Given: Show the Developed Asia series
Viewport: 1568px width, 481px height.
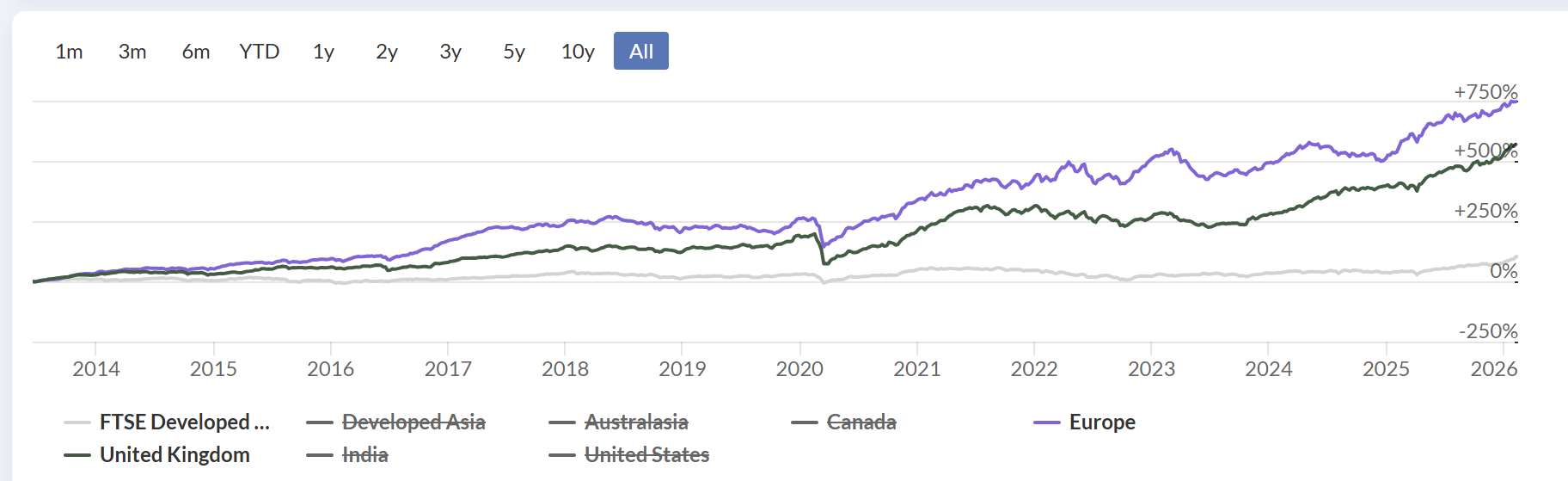Looking at the screenshot, I should pyautogui.click(x=413, y=422).
